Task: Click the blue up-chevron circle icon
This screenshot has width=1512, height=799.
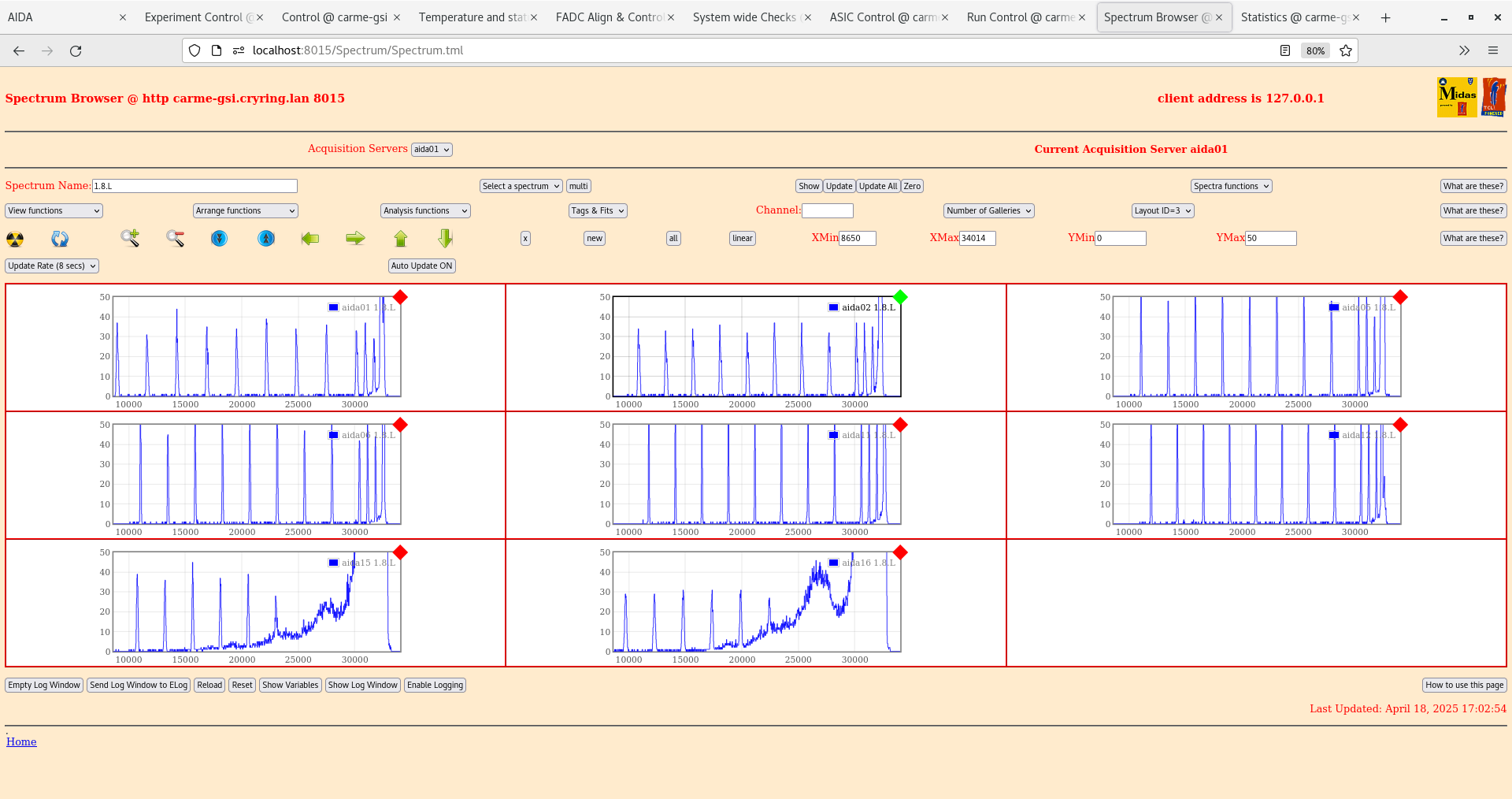Action: [266, 238]
